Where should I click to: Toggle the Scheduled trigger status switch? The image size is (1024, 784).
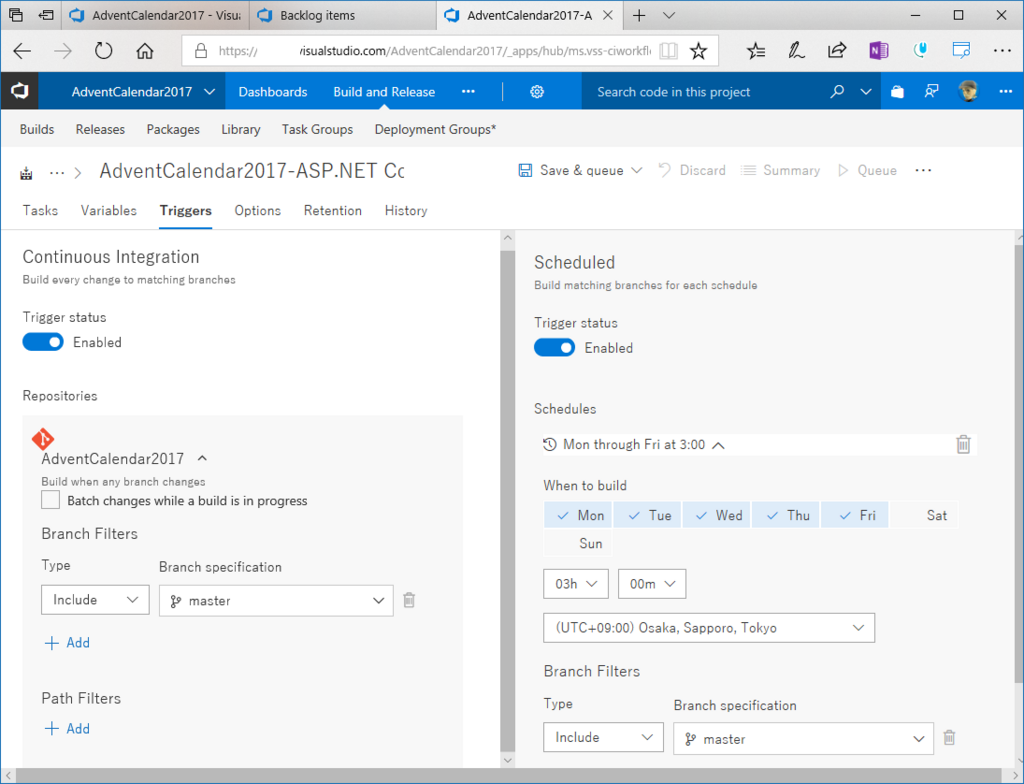coord(554,348)
